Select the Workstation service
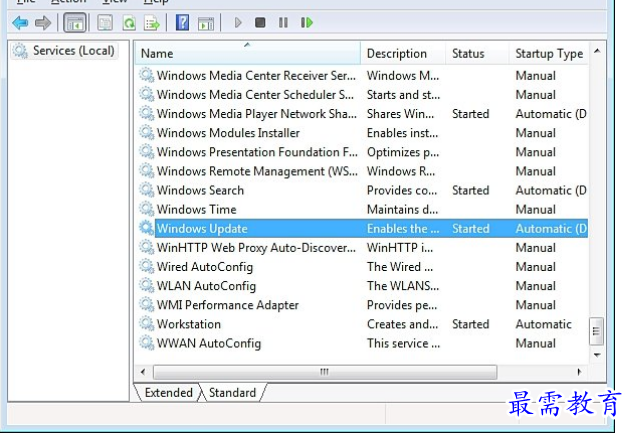Screen dimensions: 630x435 click(x=363, y=324)
